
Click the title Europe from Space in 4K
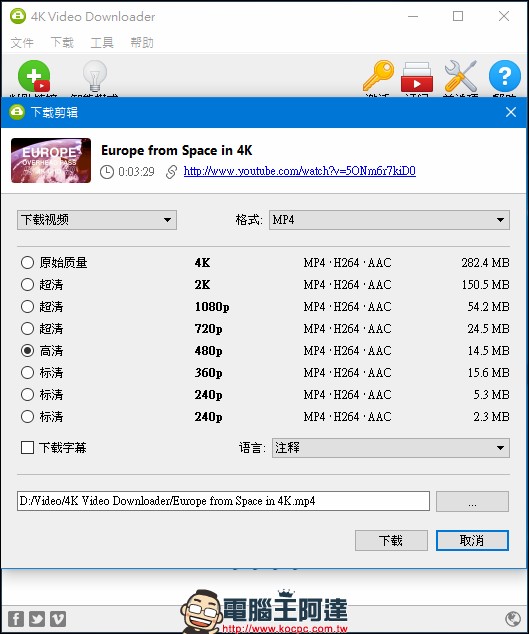click(x=176, y=150)
